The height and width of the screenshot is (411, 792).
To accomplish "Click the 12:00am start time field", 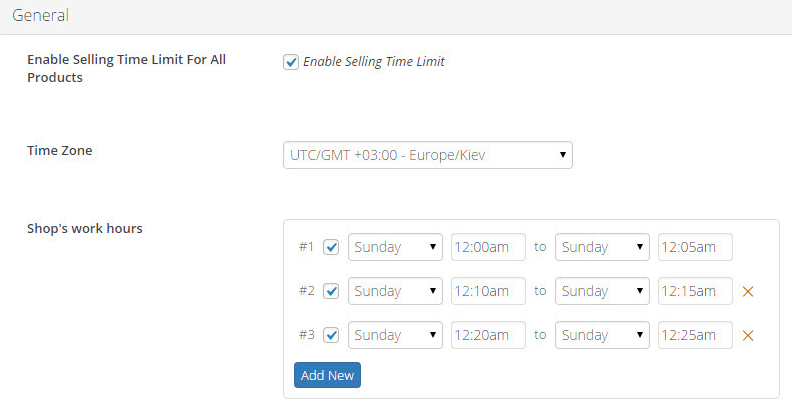I will click(x=488, y=247).
